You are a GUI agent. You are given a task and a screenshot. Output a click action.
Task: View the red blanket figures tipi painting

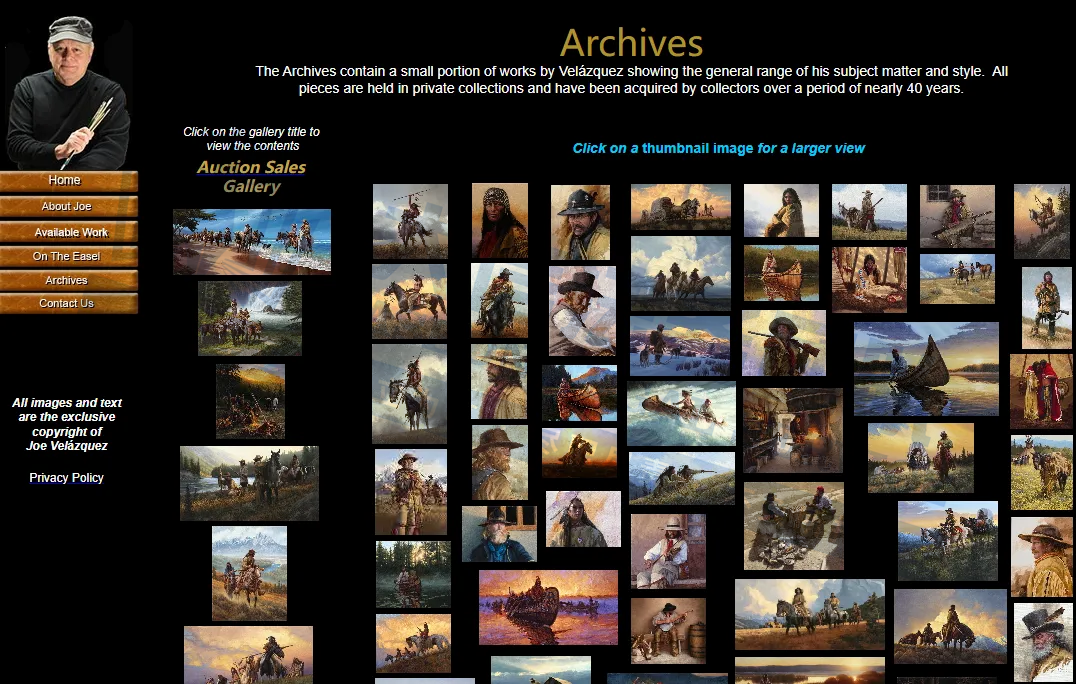[x=1040, y=391]
